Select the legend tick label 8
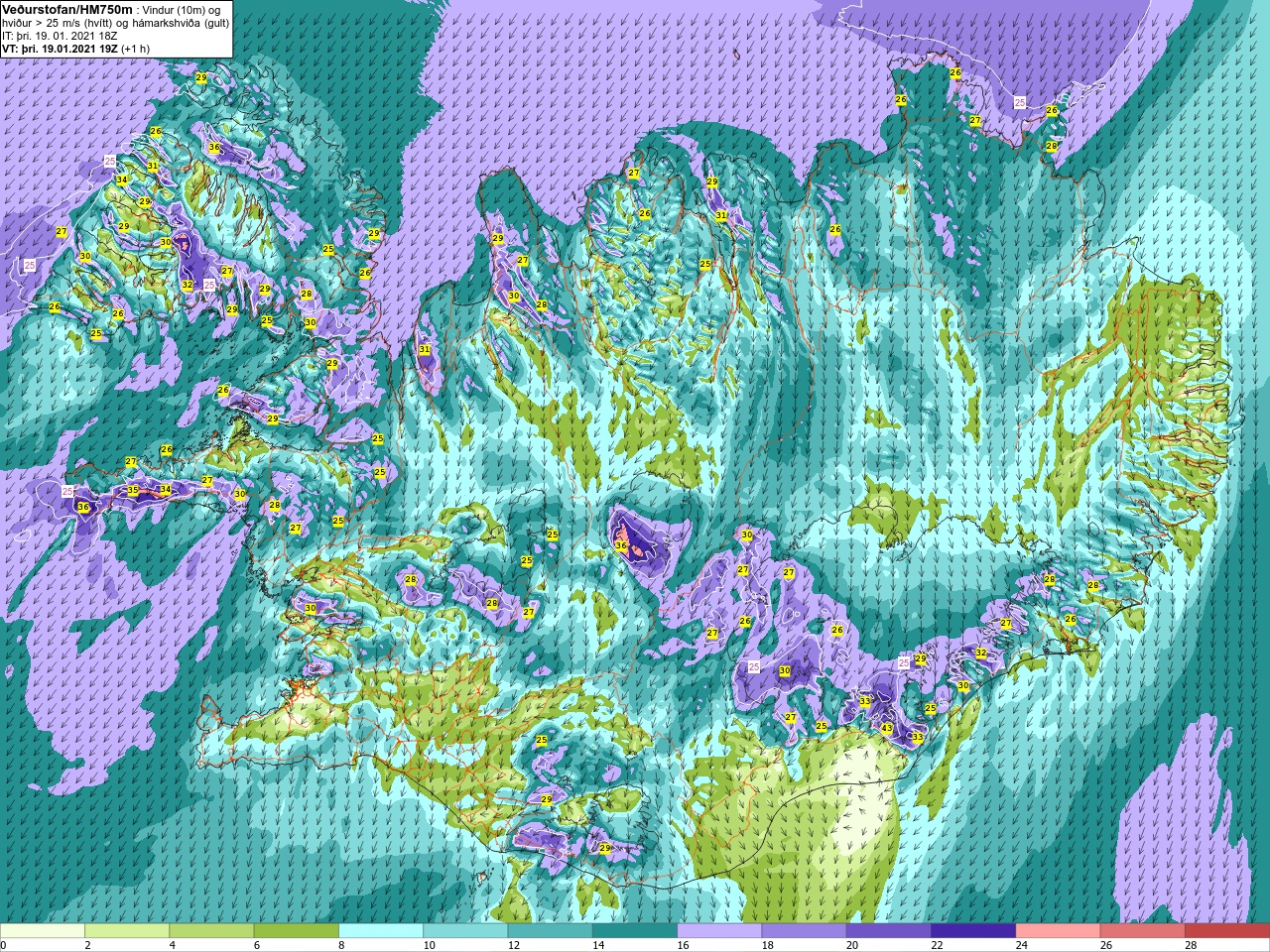Screen dimensions: 1270x952 point(341,945)
